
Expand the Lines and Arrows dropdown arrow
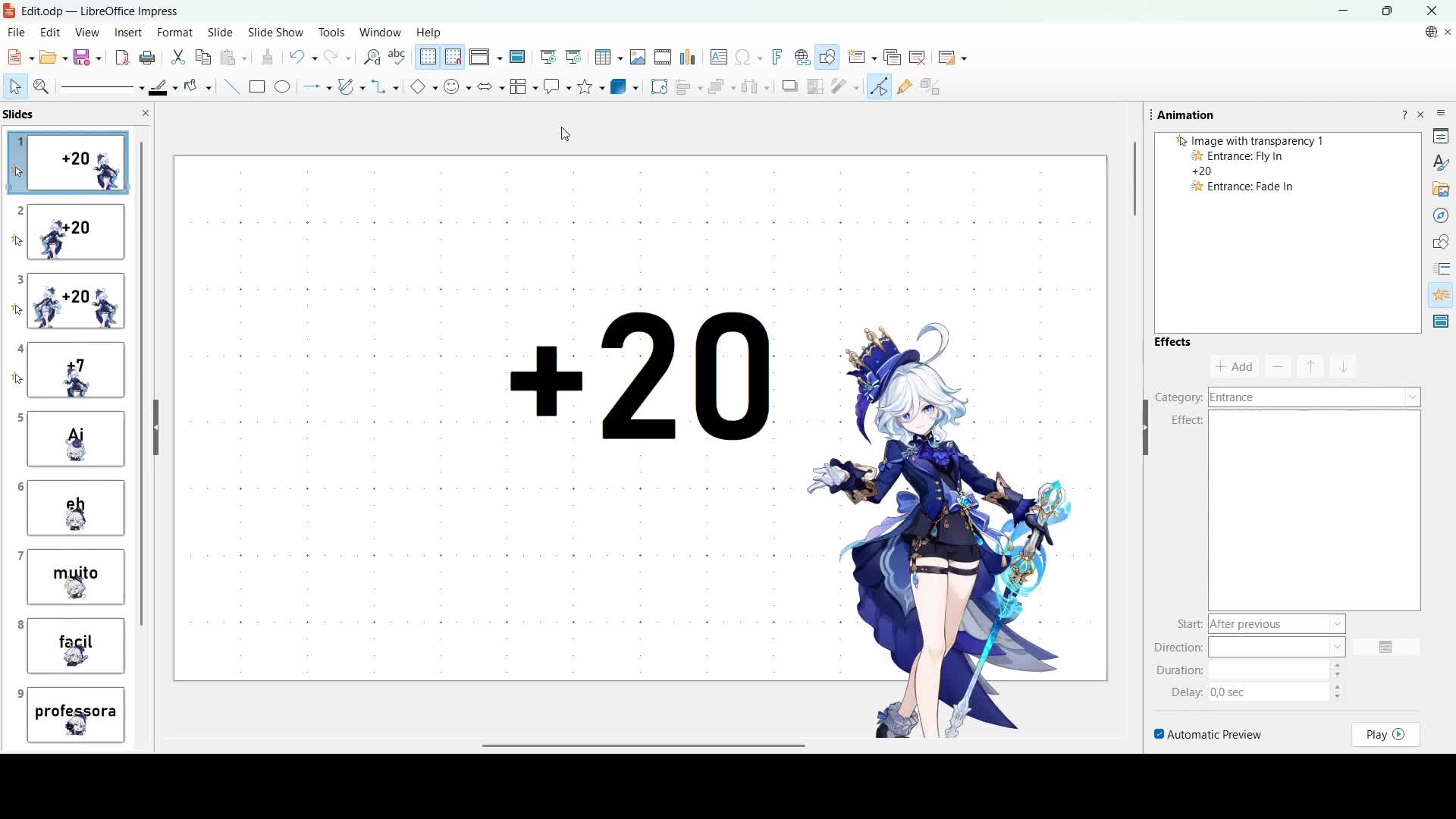329,89
